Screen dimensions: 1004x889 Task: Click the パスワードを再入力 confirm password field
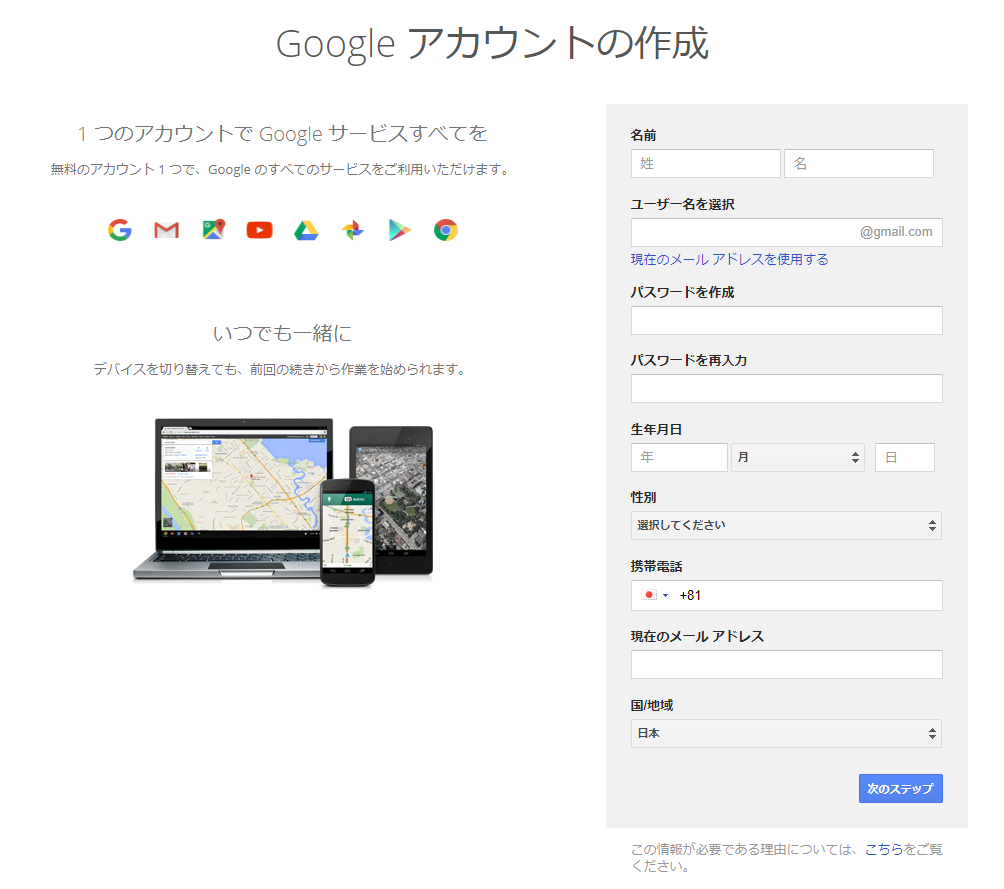786,388
